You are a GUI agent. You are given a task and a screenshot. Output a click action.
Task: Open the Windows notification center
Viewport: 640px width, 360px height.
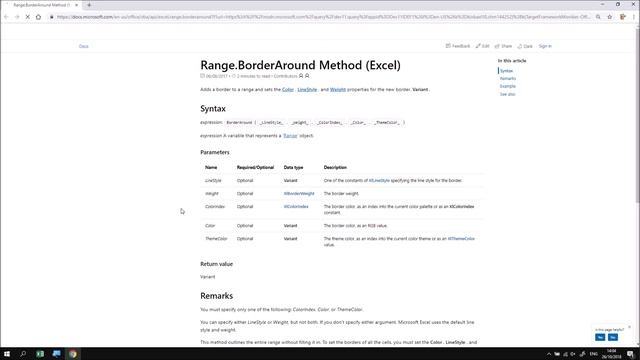click(630, 354)
